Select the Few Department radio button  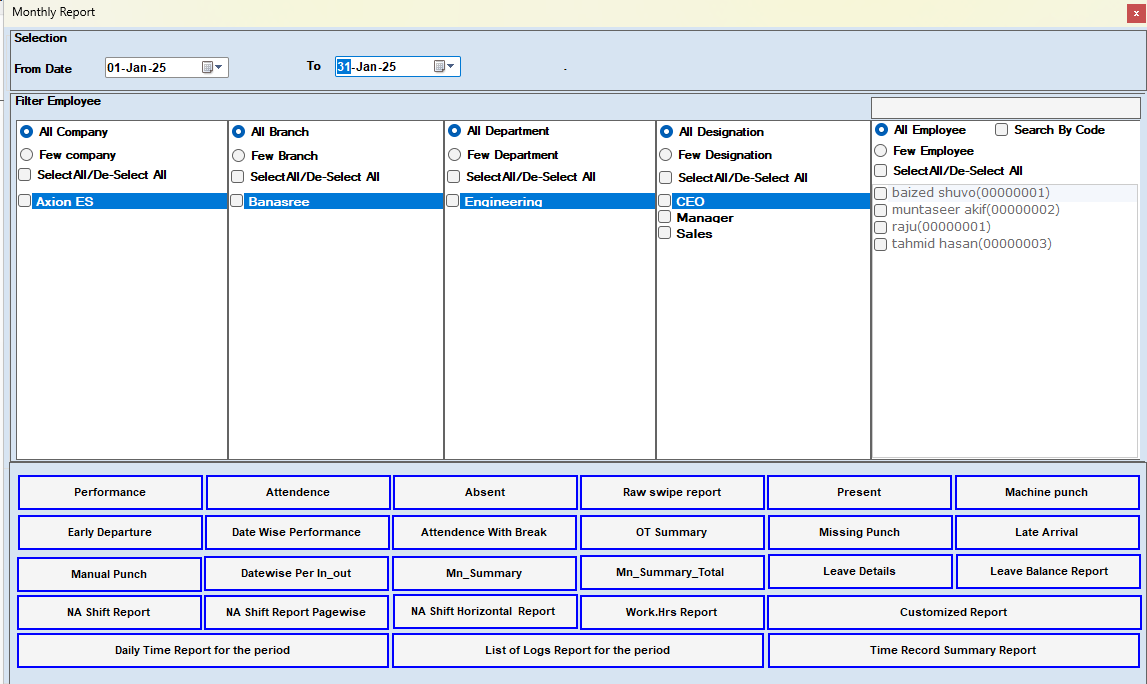point(455,155)
